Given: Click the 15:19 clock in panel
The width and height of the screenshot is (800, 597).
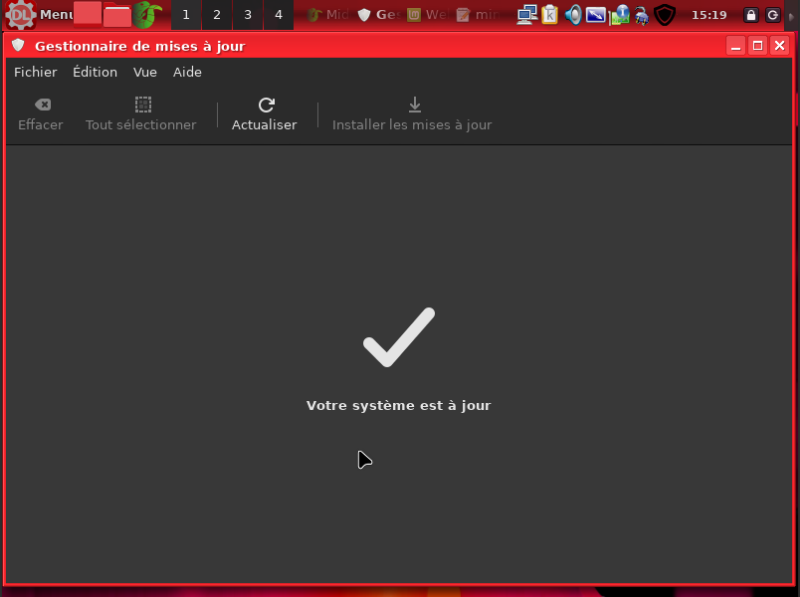Looking at the screenshot, I should pyautogui.click(x=709, y=15).
